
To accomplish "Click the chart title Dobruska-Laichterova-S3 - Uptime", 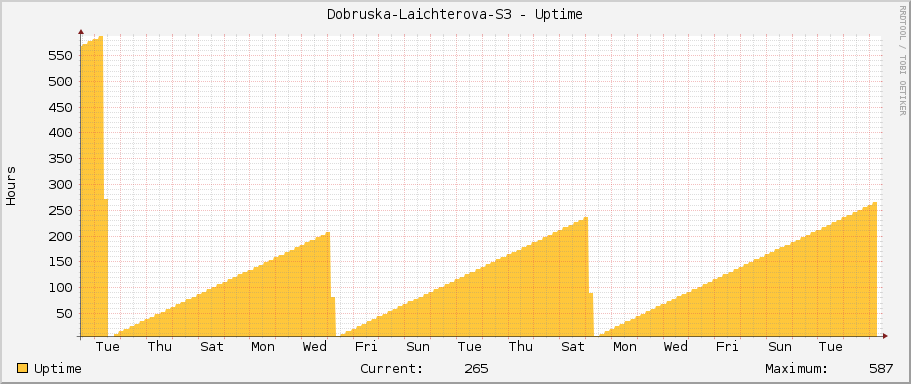I will [x=455, y=15].
